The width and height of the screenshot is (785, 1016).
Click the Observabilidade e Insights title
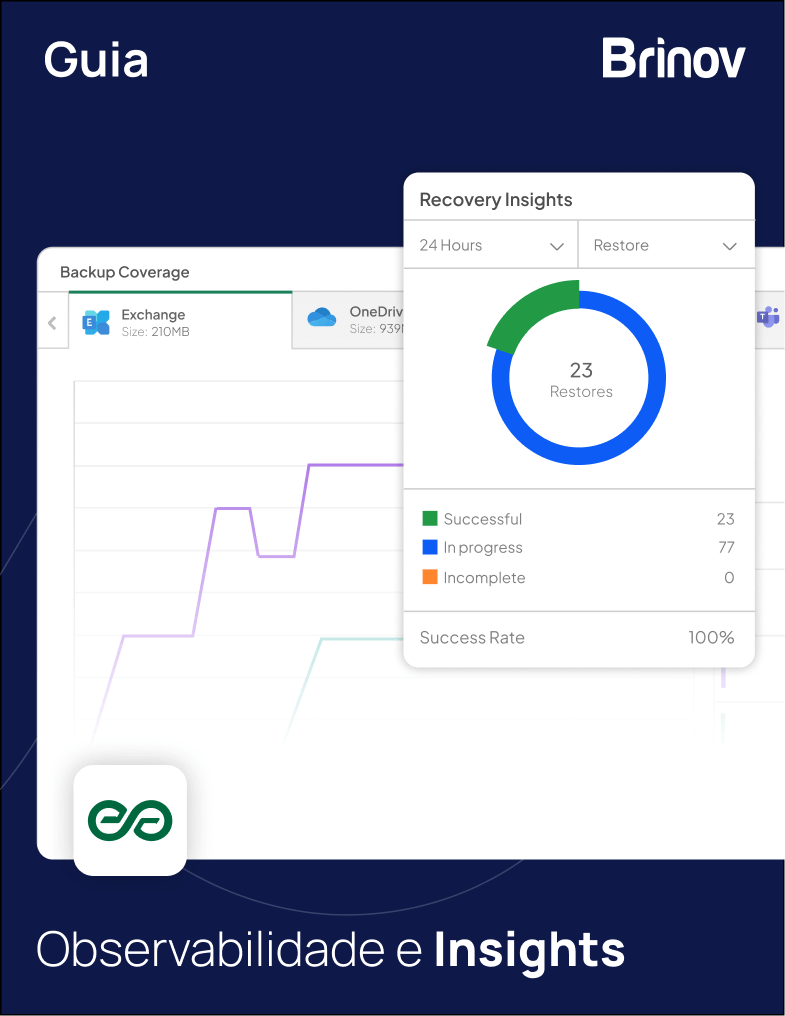[x=331, y=951]
